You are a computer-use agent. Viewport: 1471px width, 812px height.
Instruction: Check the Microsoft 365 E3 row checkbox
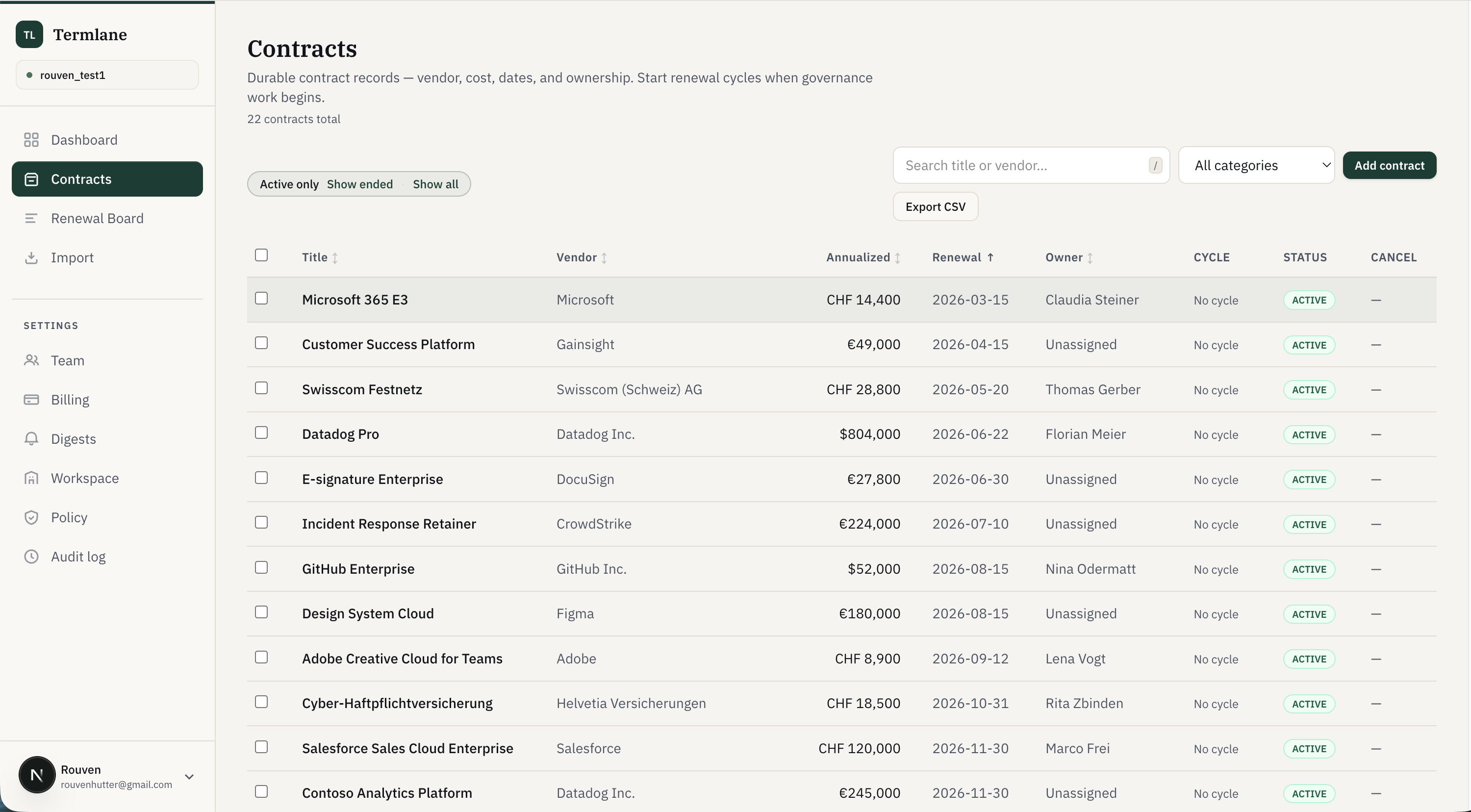click(261, 298)
